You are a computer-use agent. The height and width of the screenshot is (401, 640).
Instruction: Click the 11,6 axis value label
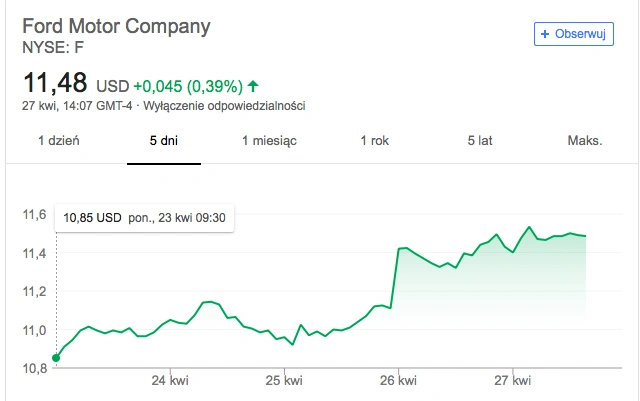pos(34,214)
